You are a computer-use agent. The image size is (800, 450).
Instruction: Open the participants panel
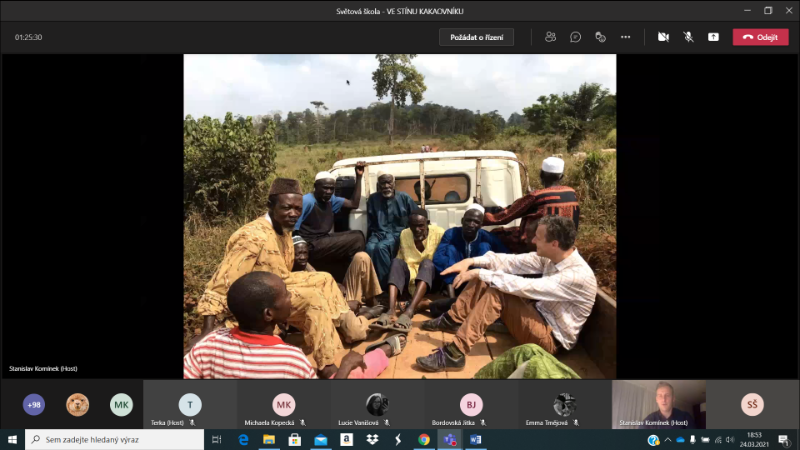(550, 37)
